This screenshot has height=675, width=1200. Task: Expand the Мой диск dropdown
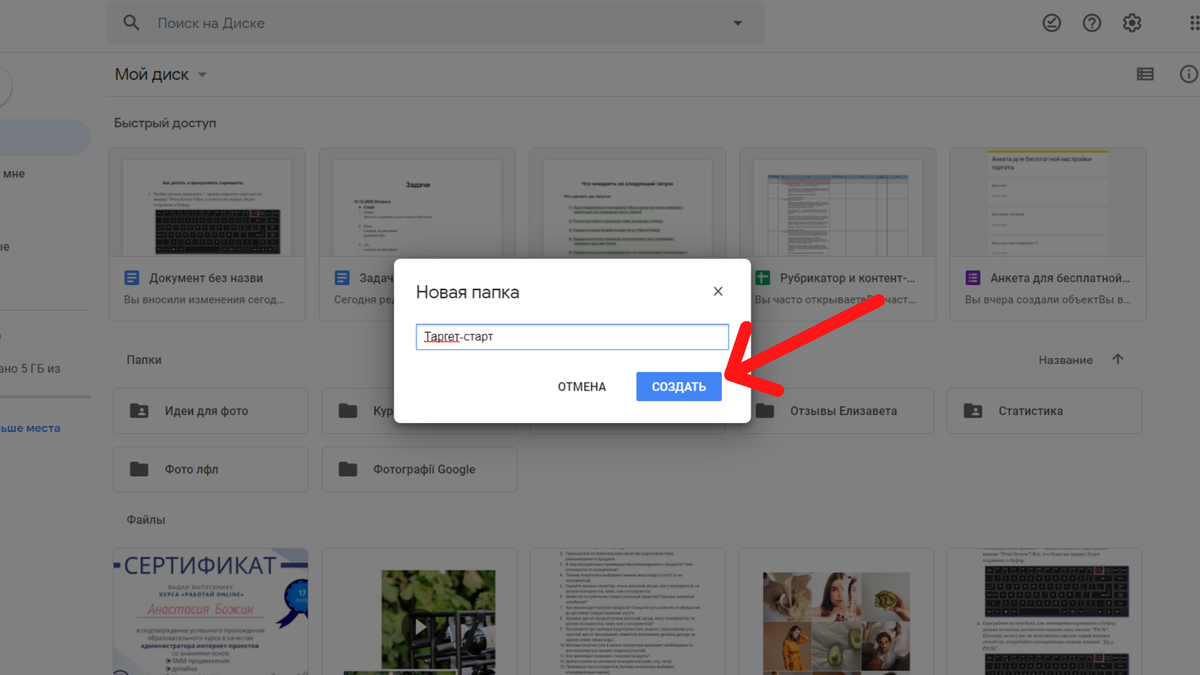tap(202, 75)
